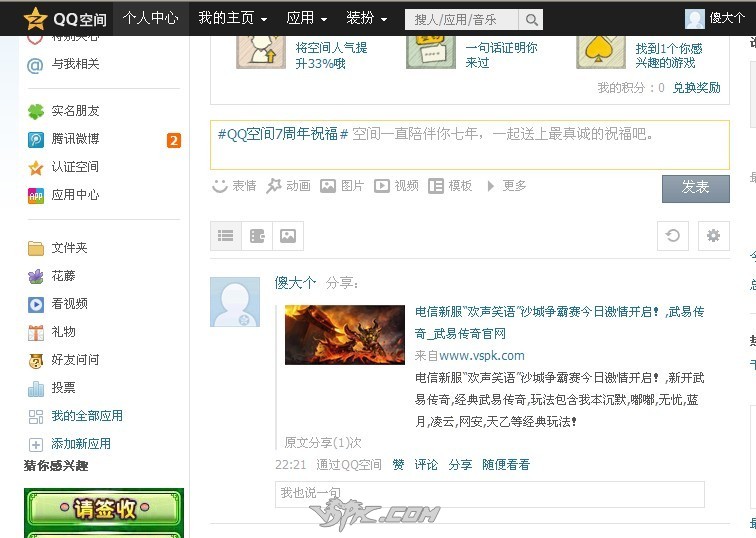Attach 视频 video to post

[x=396, y=186]
